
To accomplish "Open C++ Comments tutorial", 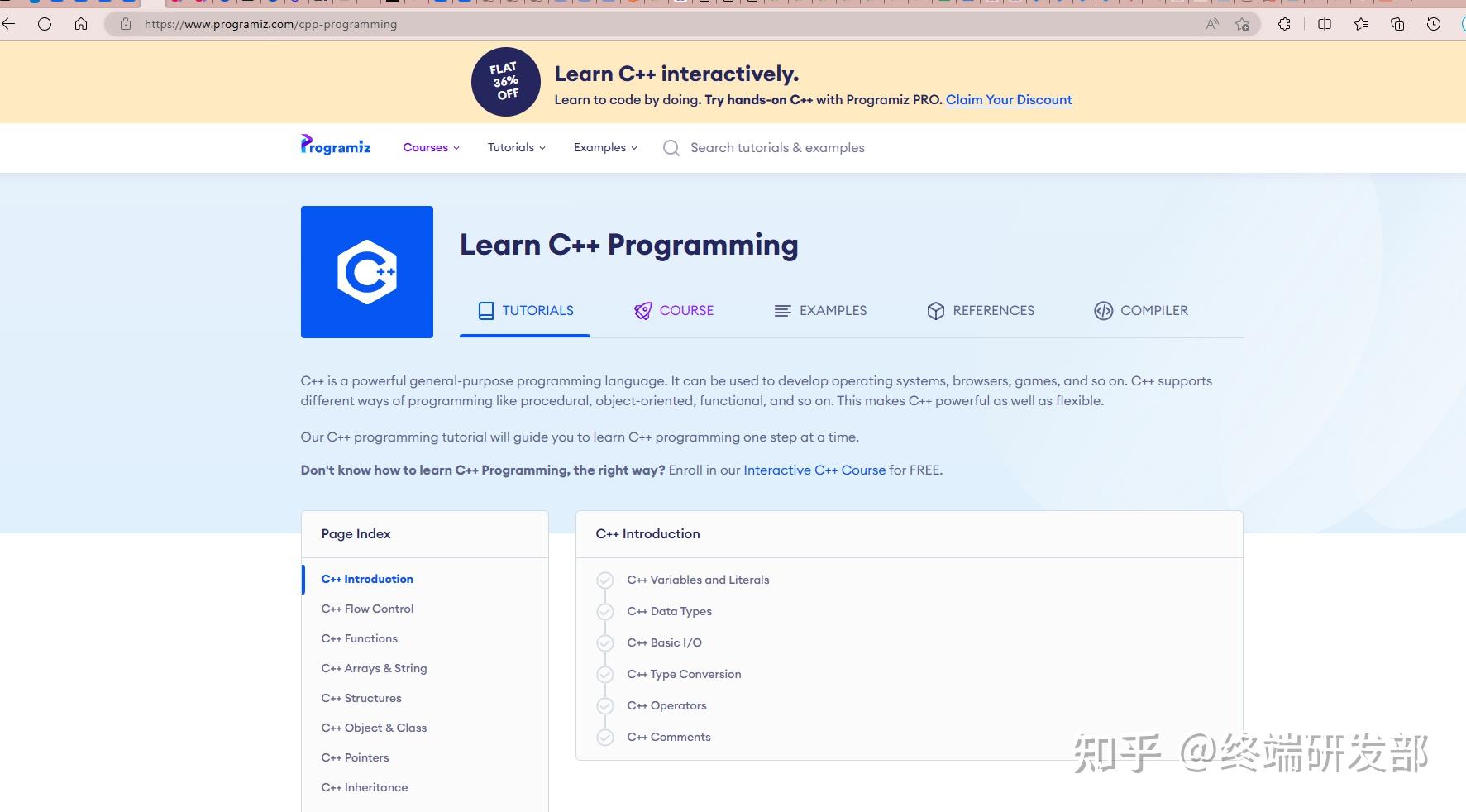I will (x=669, y=737).
